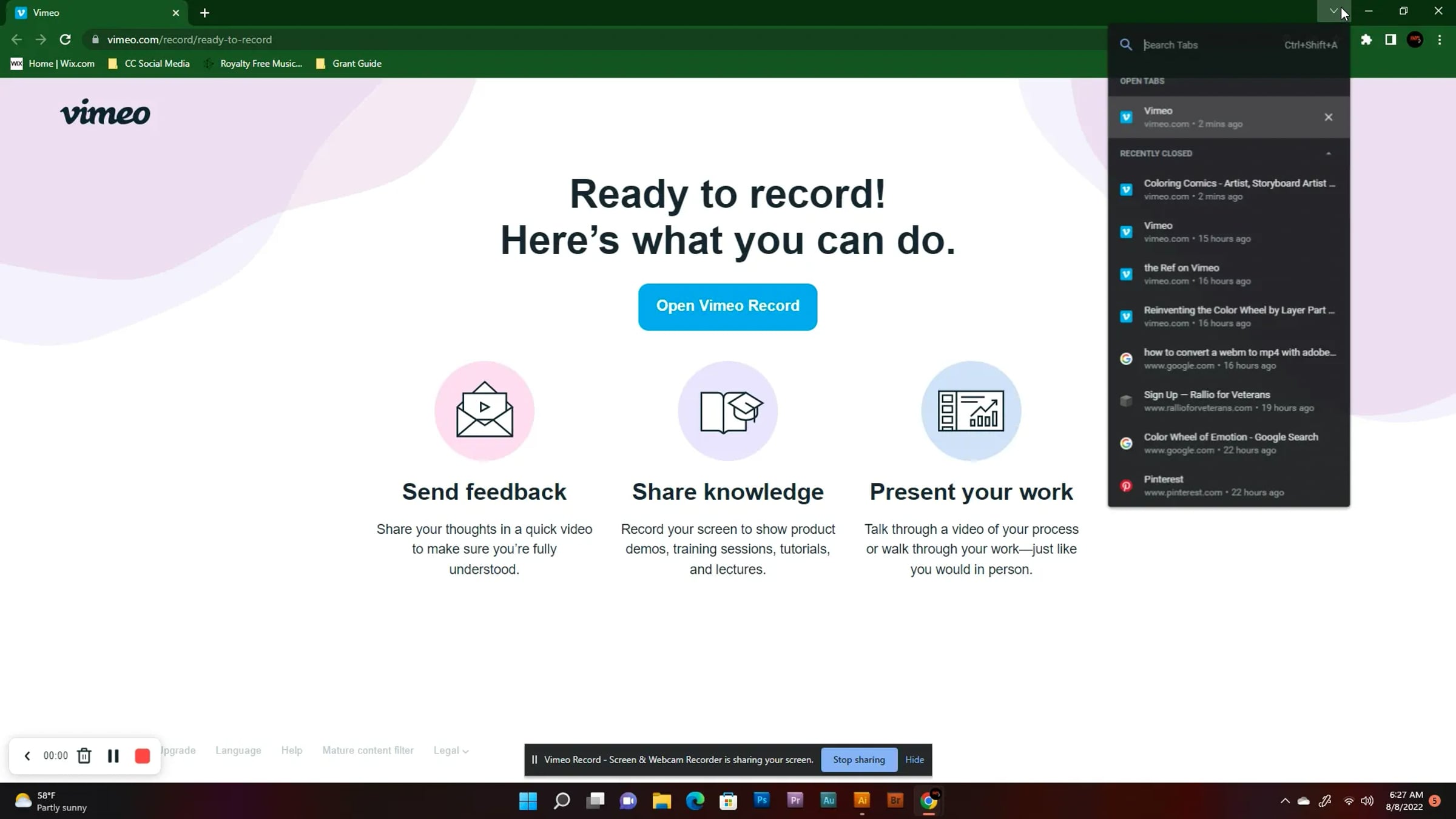Open Adobe Photoshop from the taskbar
Viewport: 1456px width, 819px height.
[x=761, y=800]
